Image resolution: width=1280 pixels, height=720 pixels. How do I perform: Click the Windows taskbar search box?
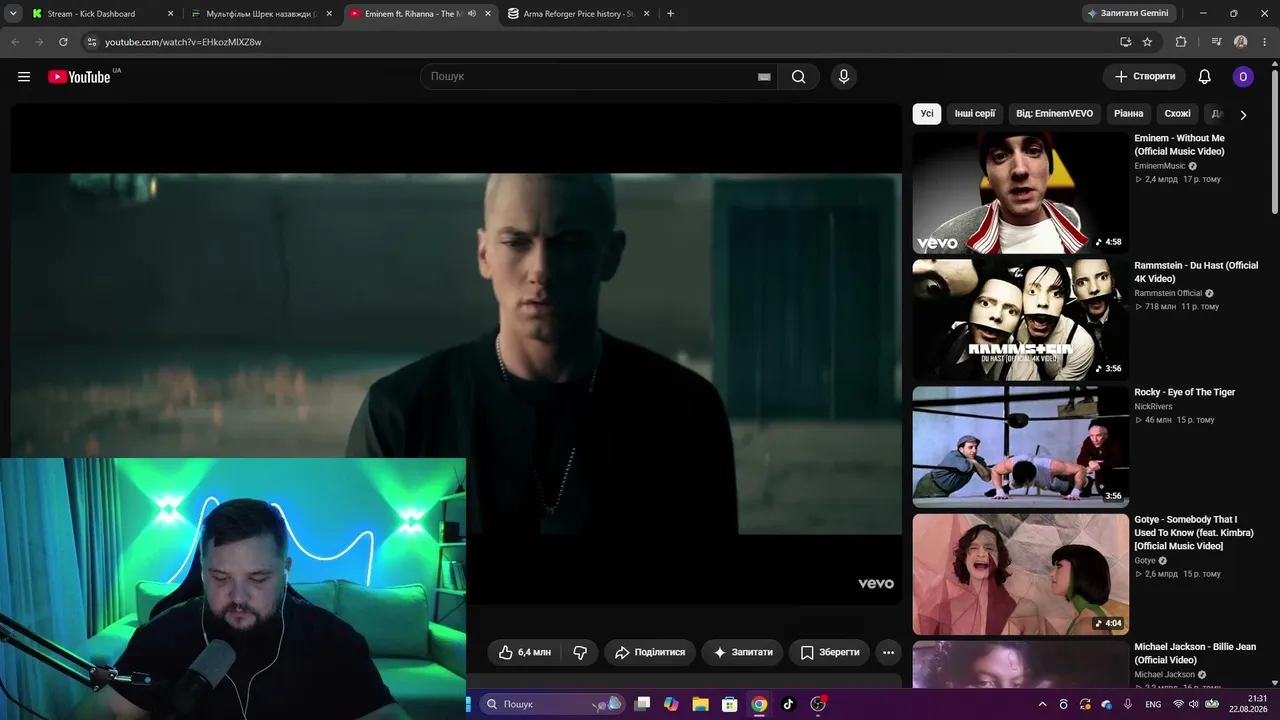[551, 704]
